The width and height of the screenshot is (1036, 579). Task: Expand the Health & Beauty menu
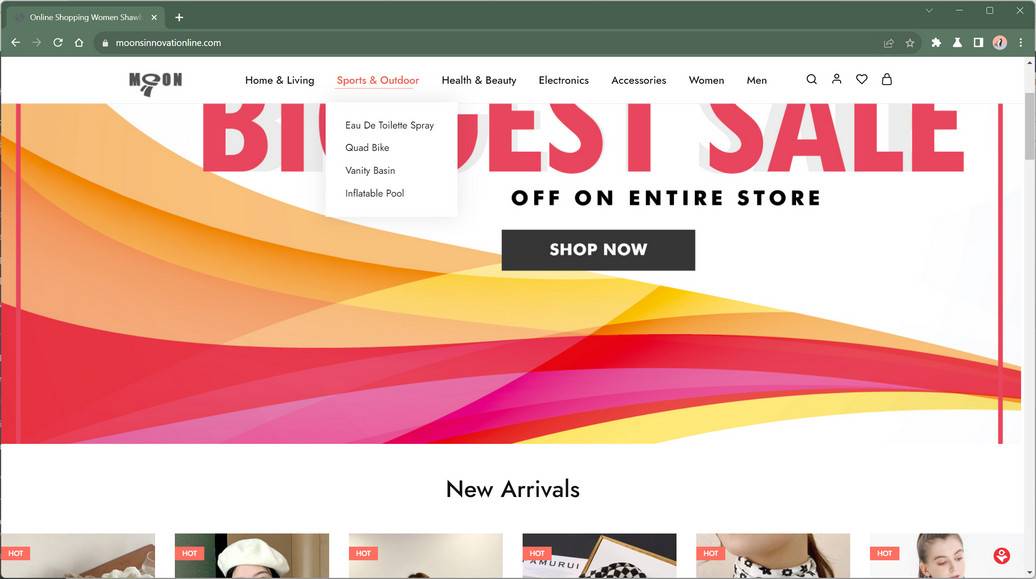[479, 80]
